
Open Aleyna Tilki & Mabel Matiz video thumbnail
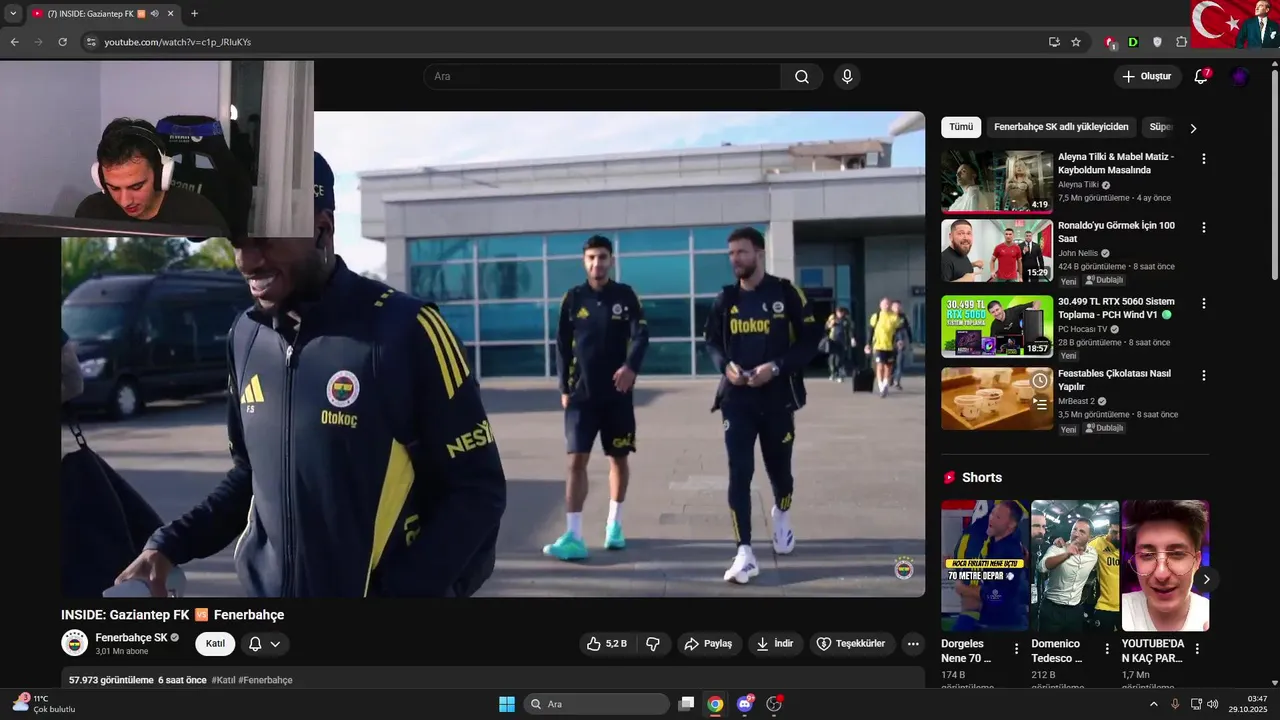coord(997,181)
